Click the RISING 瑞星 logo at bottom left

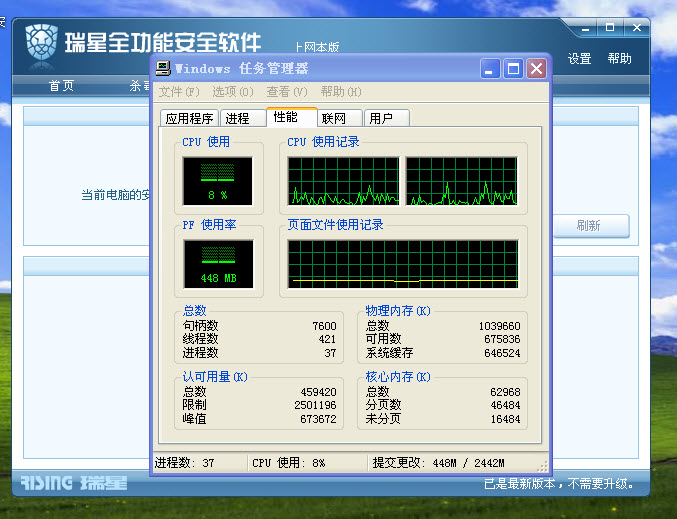[74, 483]
